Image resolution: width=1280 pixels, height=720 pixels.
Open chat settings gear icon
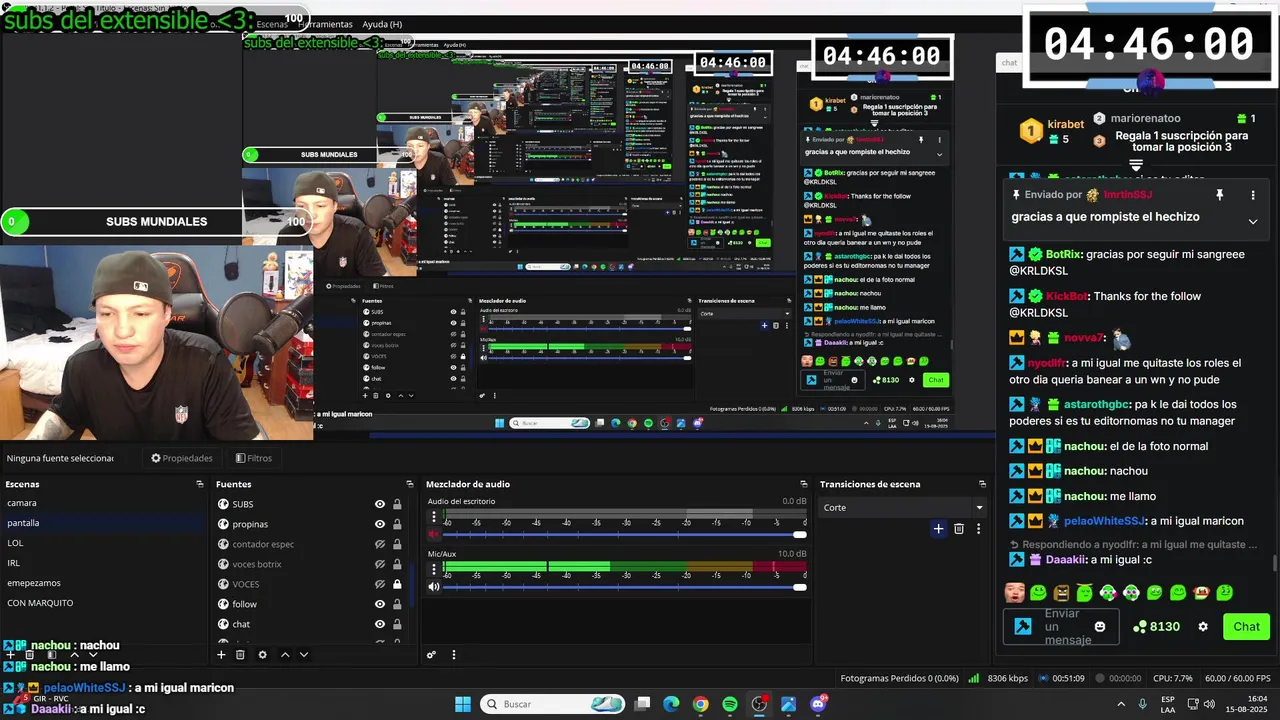(x=1203, y=627)
